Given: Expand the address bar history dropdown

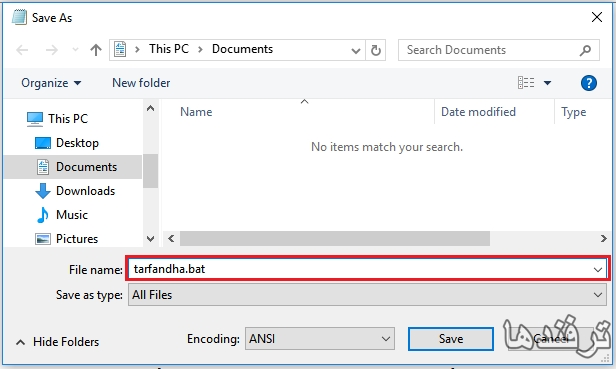Looking at the screenshot, I should click(x=356, y=50).
